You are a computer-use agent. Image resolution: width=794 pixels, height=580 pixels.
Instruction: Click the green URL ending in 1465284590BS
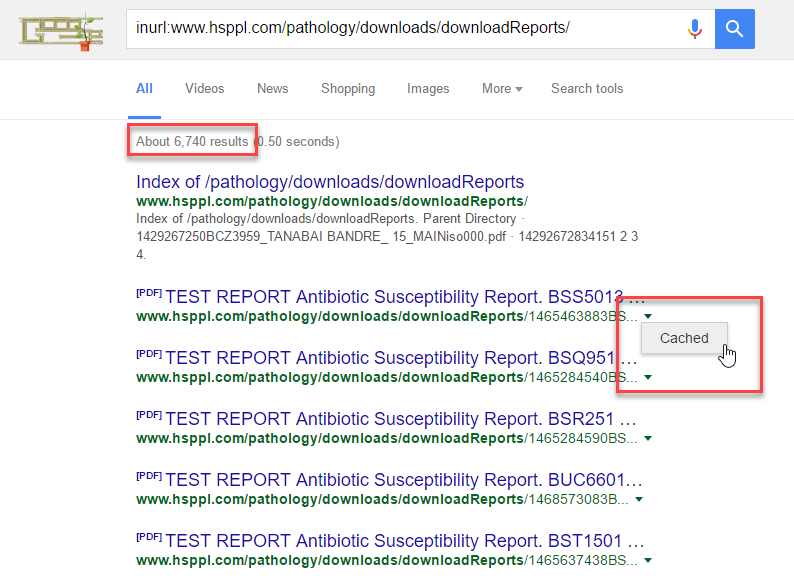pyautogui.click(x=387, y=439)
